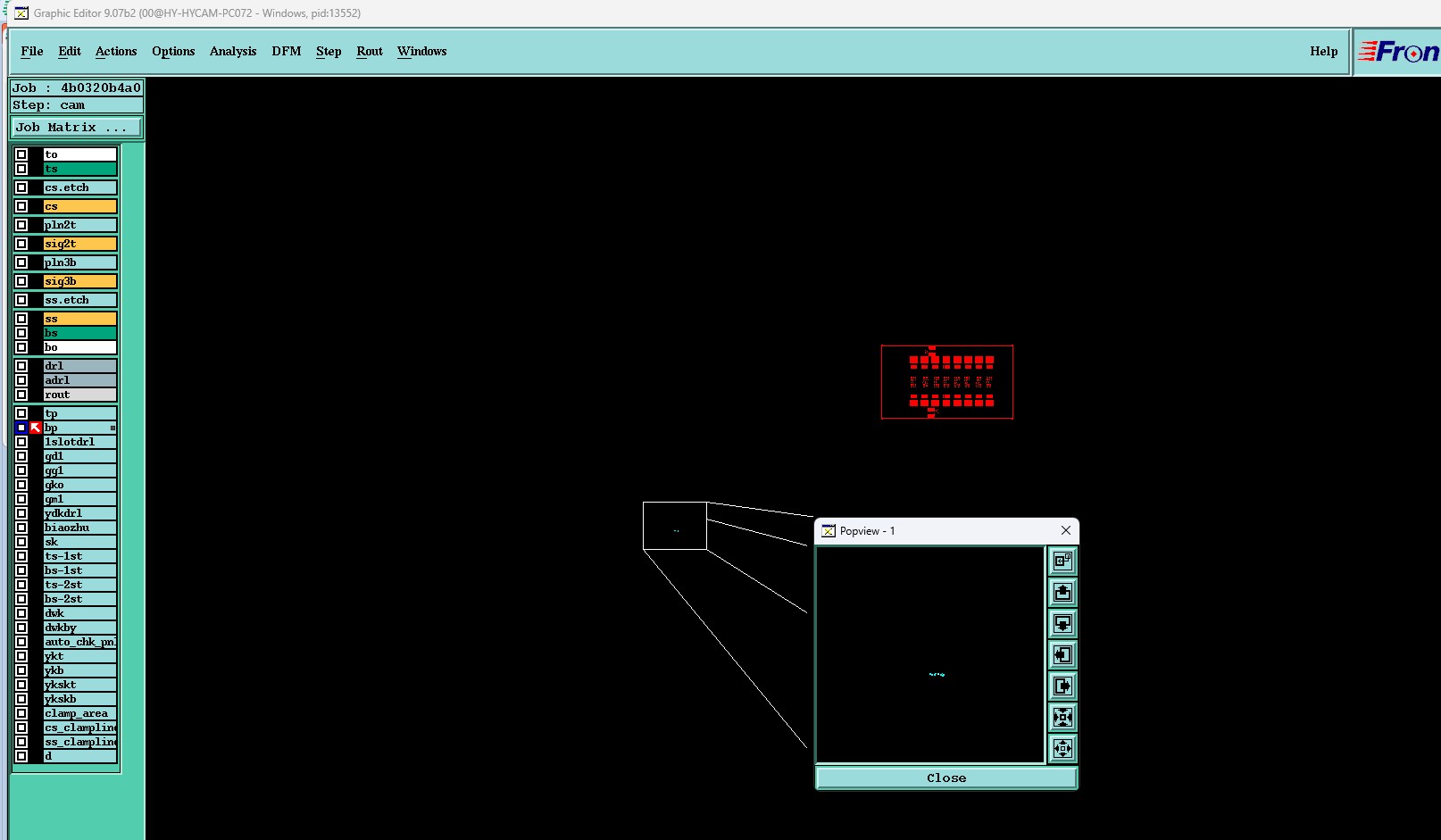Click the Popview zoom-in converging-arrows icon
The height and width of the screenshot is (840, 1441).
[x=1062, y=717]
